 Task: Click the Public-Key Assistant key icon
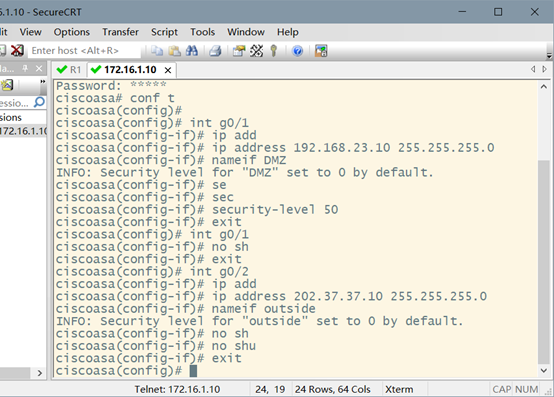click(273, 51)
